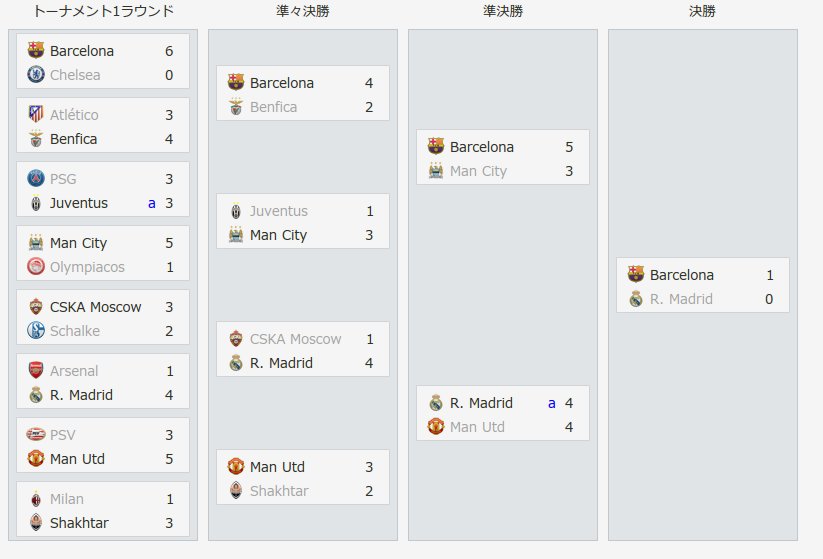Screen dimensions: 823x559
Task: Click Chelsea crest in first round
Action: [36, 75]
